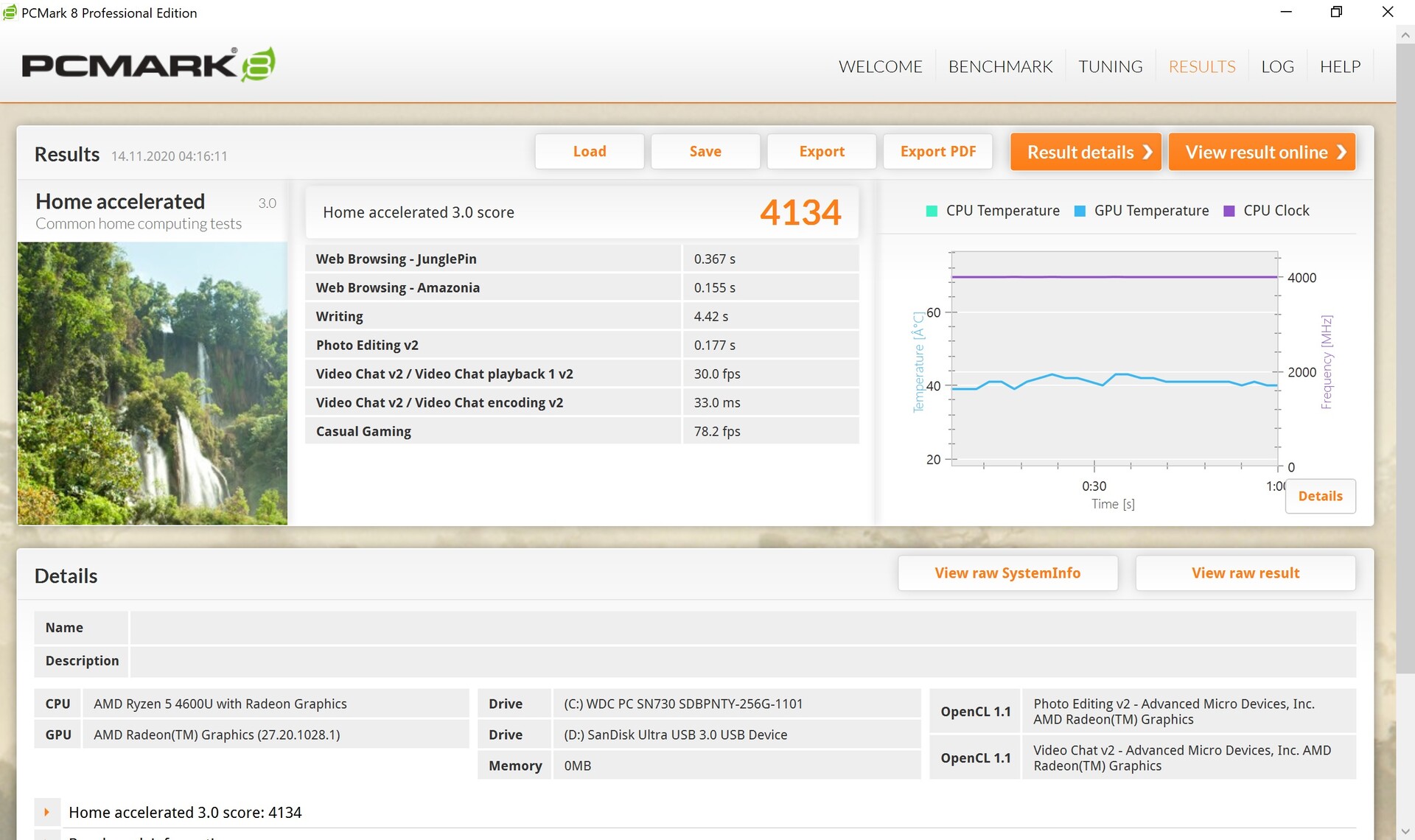
Task: Open the HELP tab
Action: (1339, 66)
